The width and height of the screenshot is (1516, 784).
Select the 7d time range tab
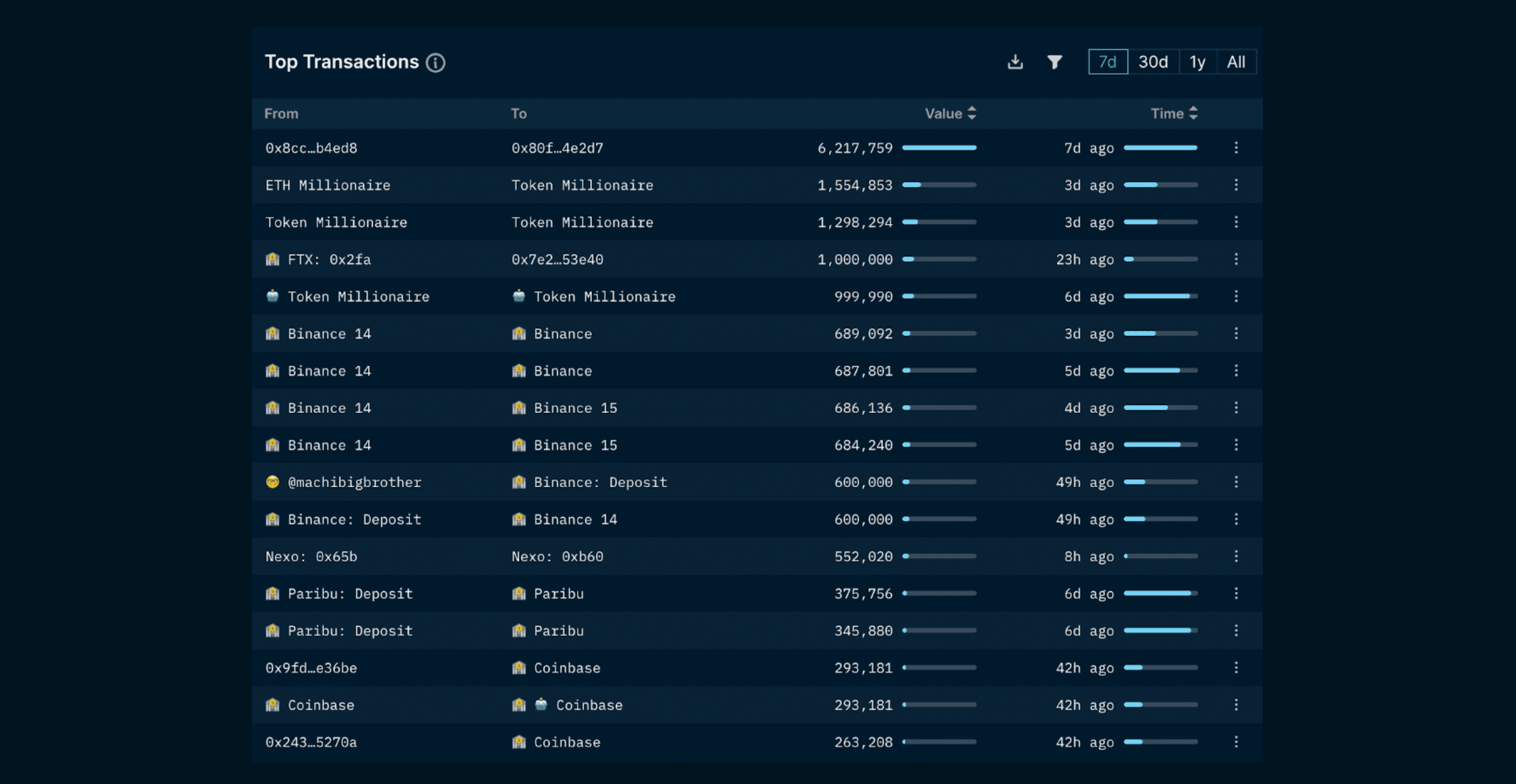(1108, 62)
